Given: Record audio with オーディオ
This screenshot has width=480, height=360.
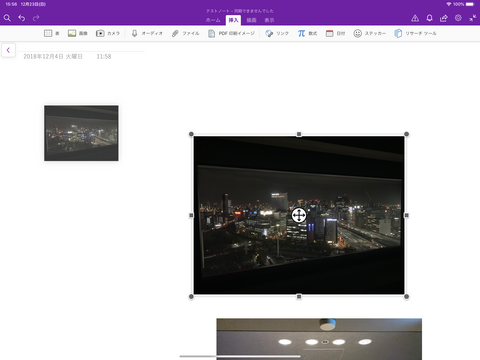Looking at the screenshot, I should click(x=147, y=33).
